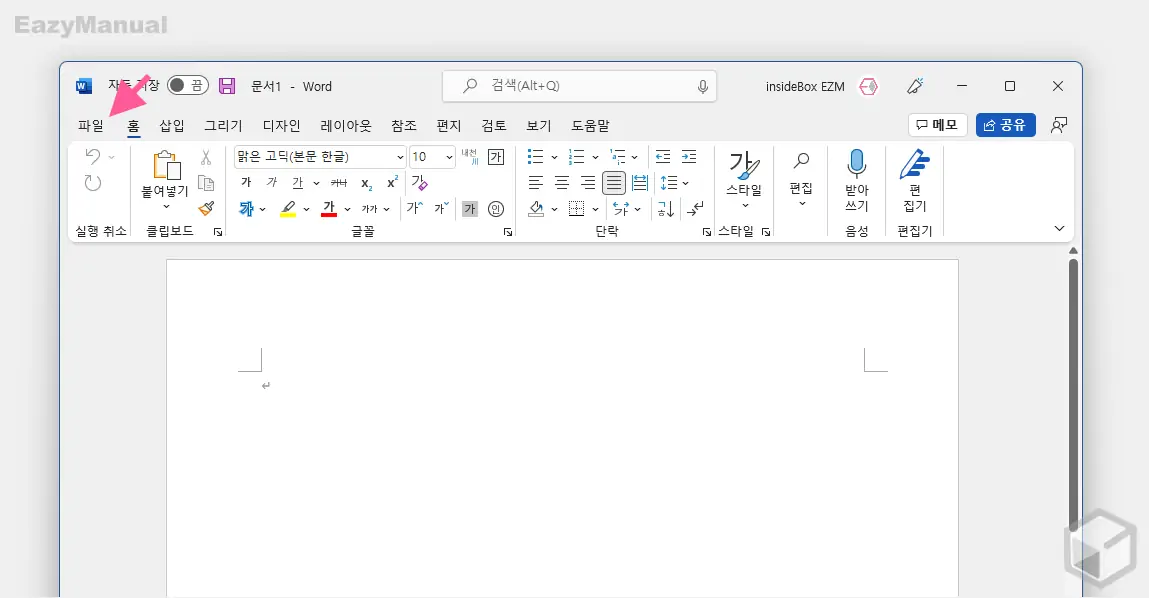Open the numbering list dropdown arrow

click(x=595, y=157)
